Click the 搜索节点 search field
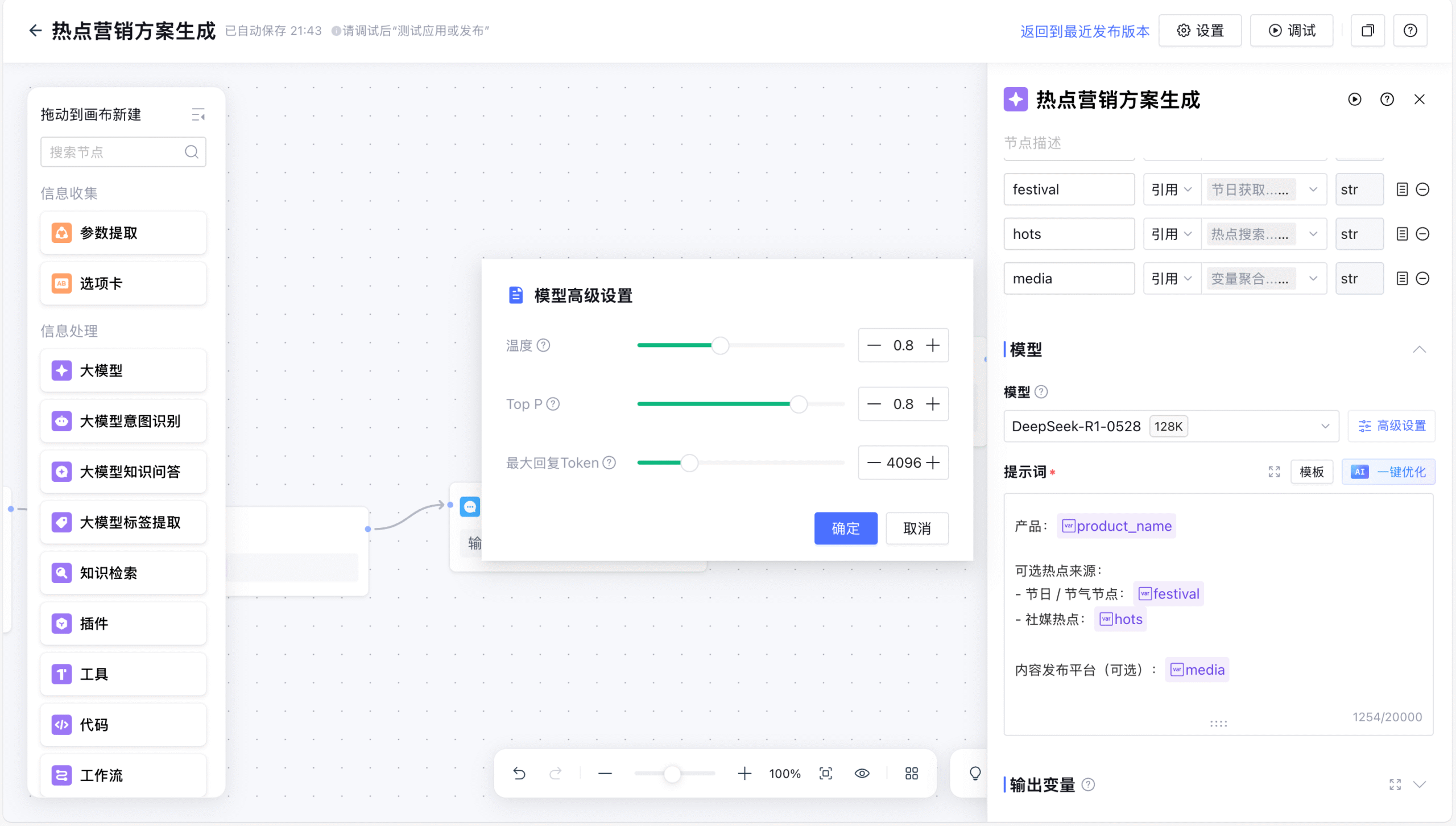 114,152
